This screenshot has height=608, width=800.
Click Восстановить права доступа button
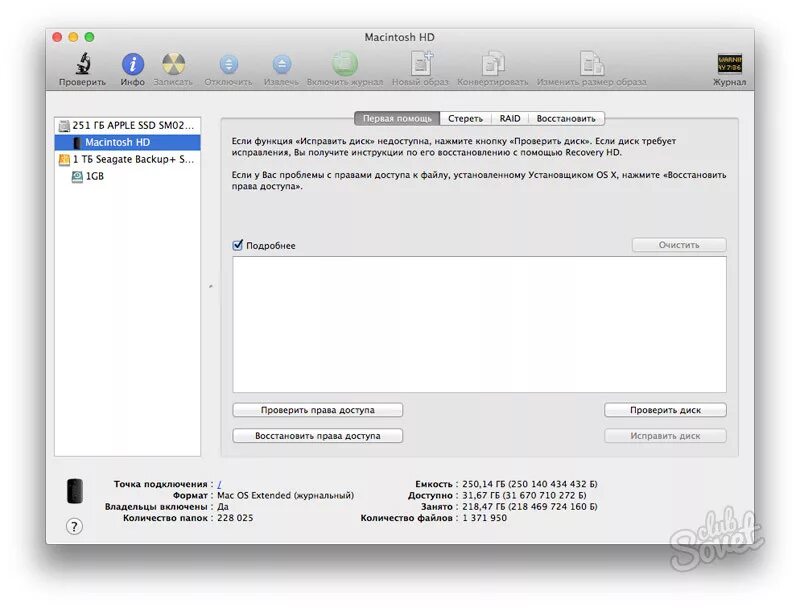coord(317,436)
